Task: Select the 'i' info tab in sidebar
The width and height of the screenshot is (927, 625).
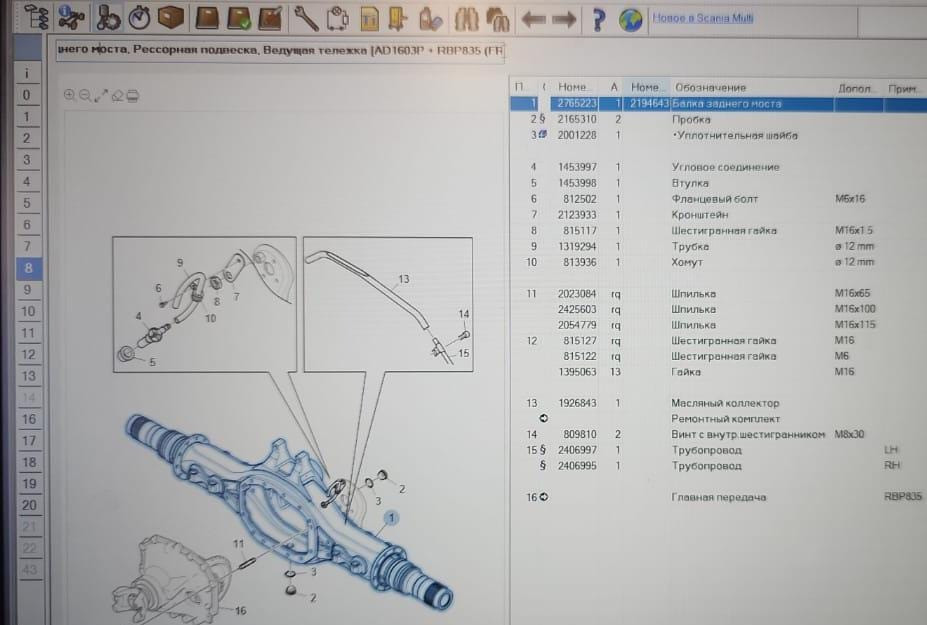Action: (27, 73)
